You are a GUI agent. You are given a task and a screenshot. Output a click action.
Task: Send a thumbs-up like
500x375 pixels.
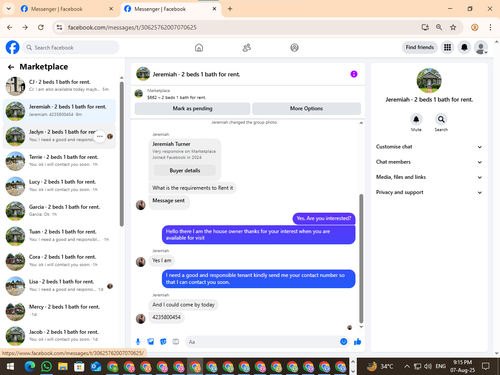[x=357, y=341]
